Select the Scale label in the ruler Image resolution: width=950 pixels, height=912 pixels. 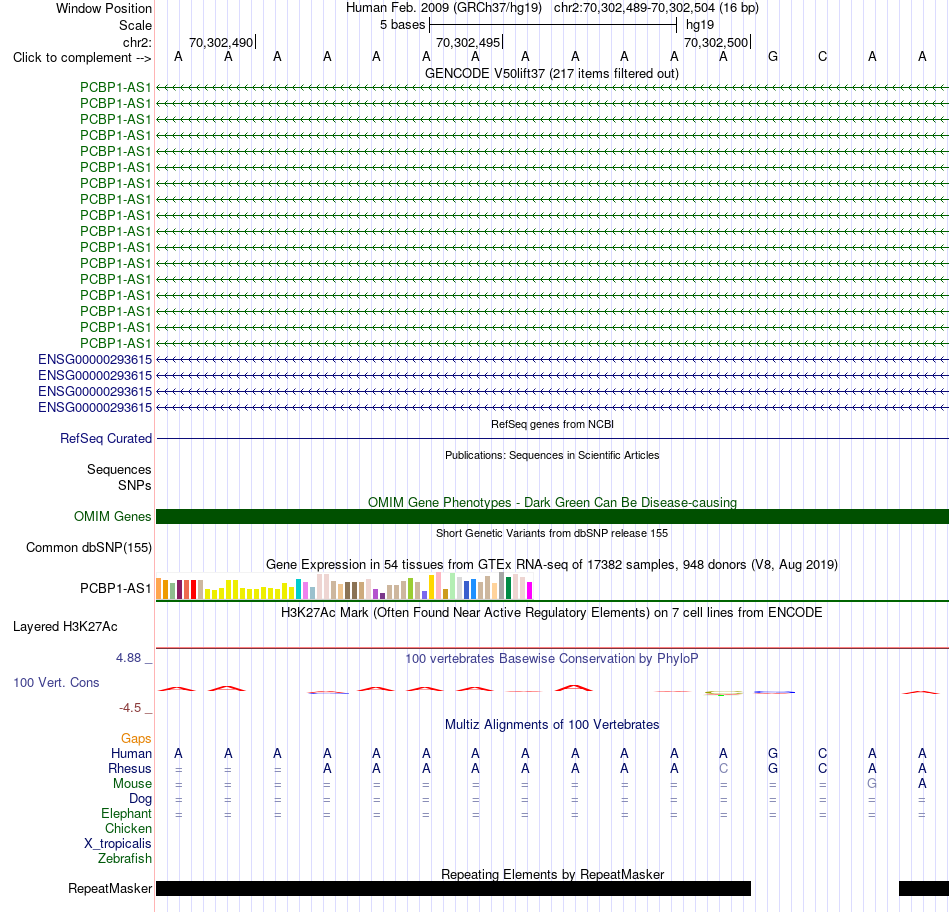(x=135, y=25)
